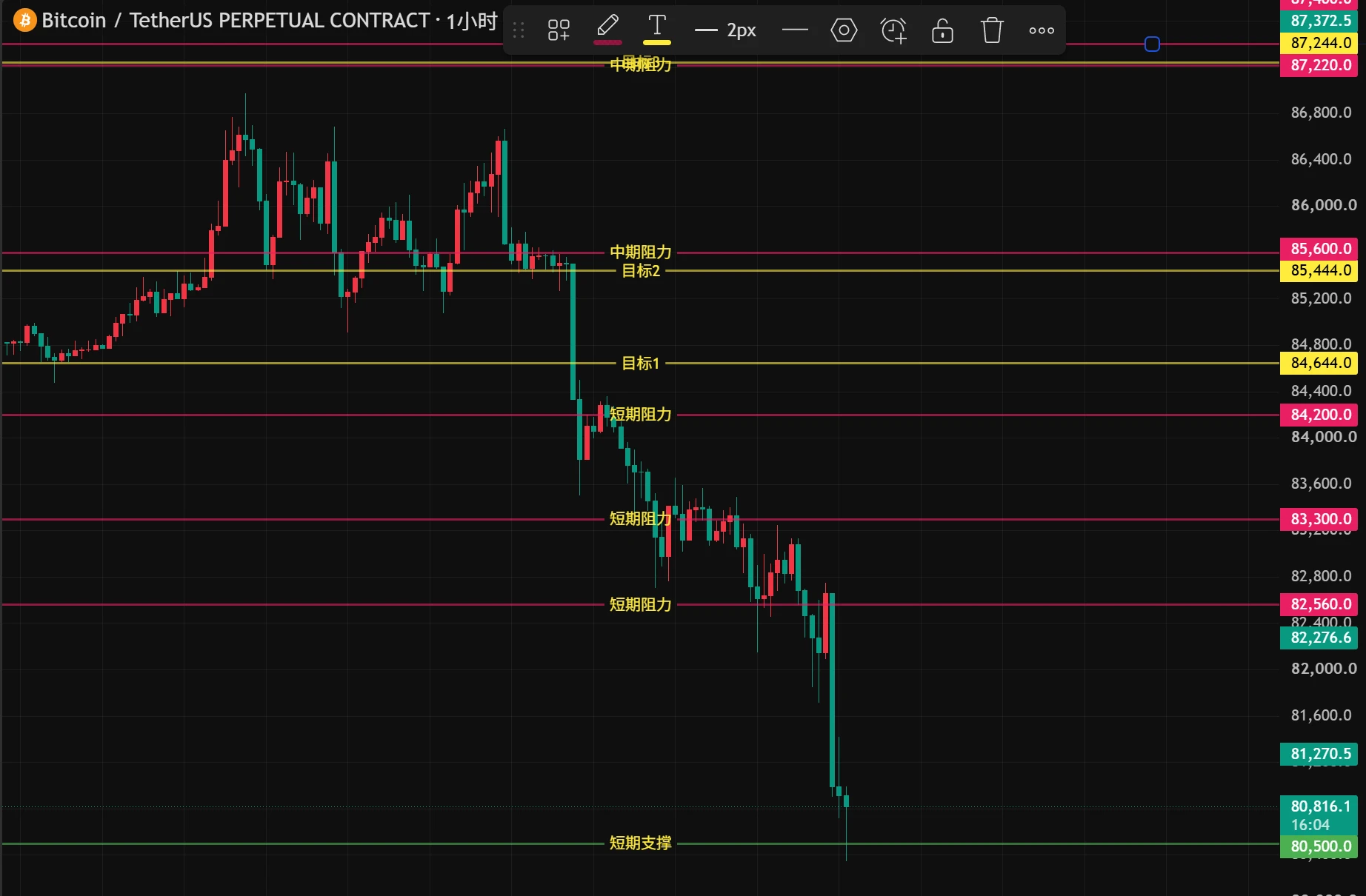
Task: Click the 87,220.0 red price tag
Action: [x=1319, y=65]
